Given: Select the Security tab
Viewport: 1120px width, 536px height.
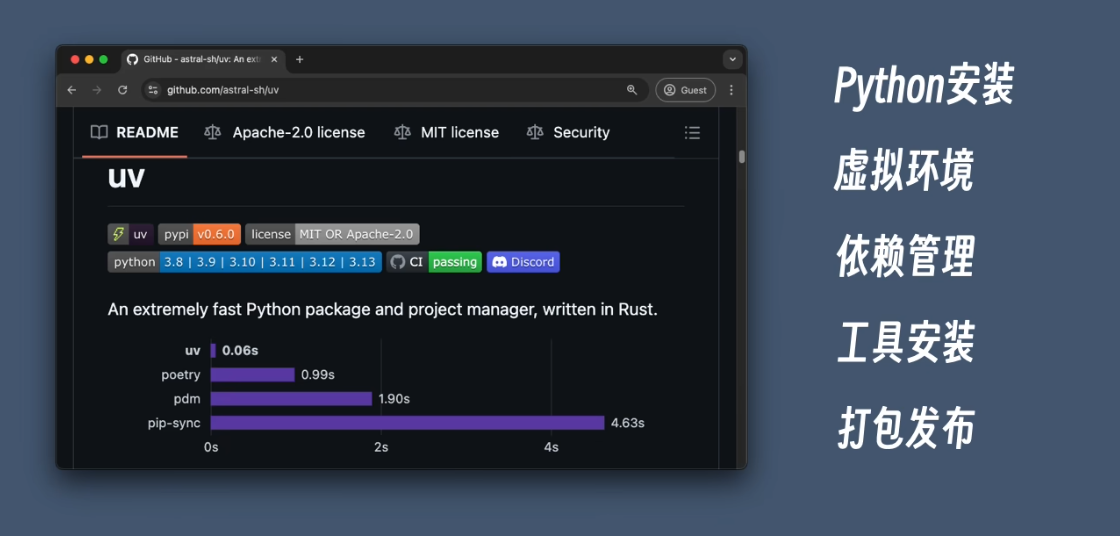Looking at the screenshot, I should tap(568, 133).
